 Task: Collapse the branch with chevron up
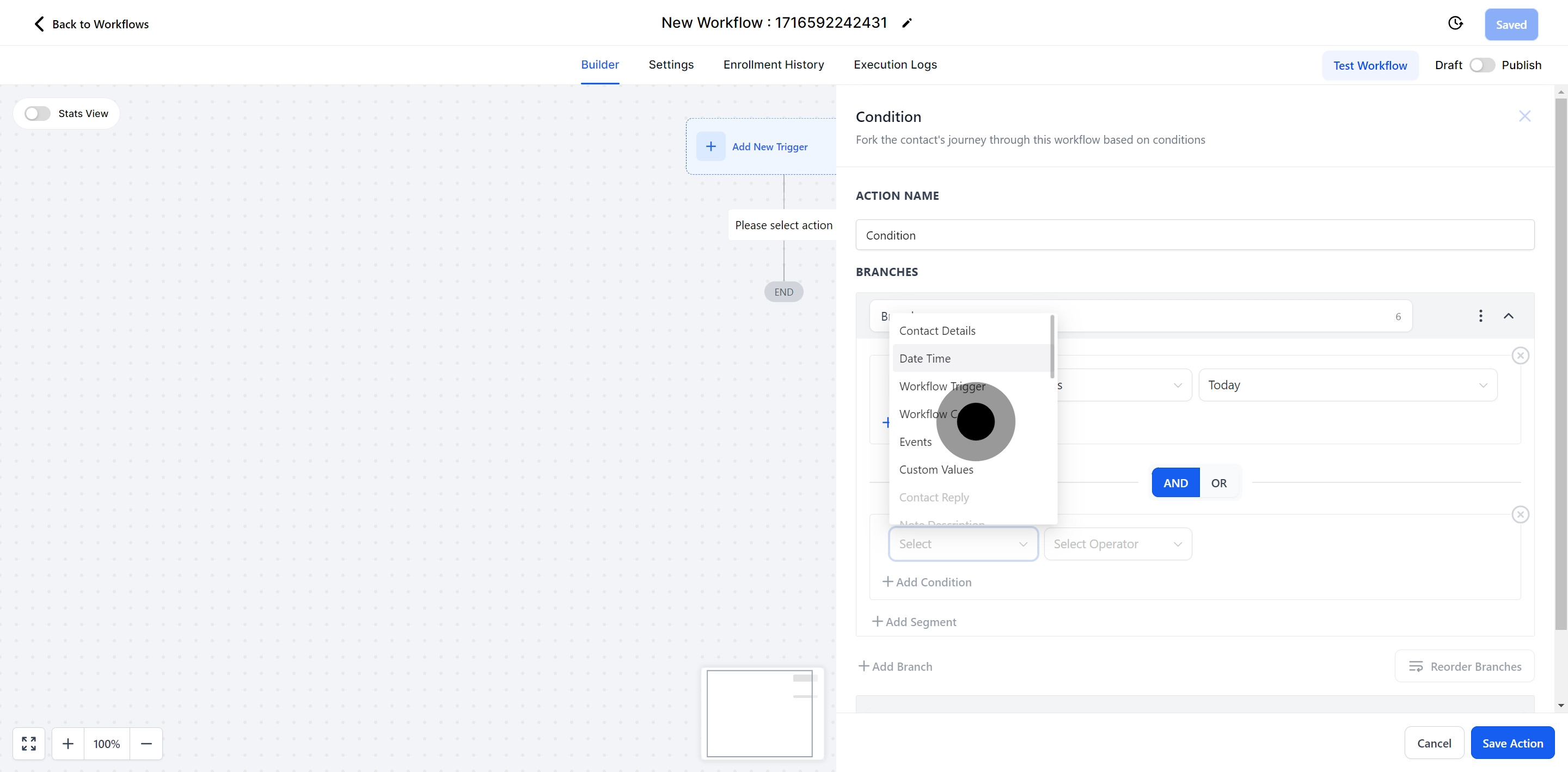point(1508,316)
